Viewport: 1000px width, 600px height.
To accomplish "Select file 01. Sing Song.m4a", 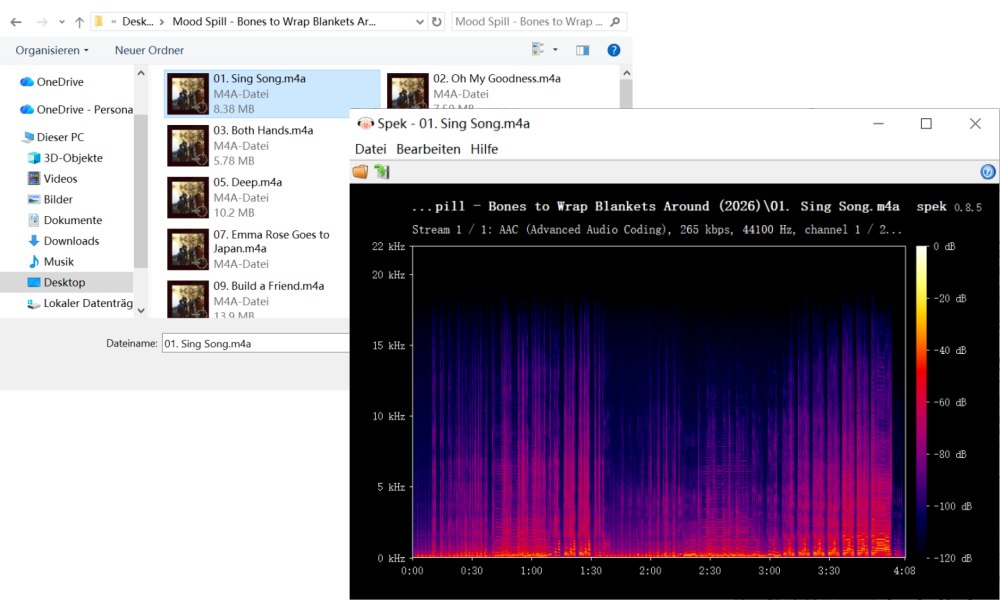I will point(272,94).
